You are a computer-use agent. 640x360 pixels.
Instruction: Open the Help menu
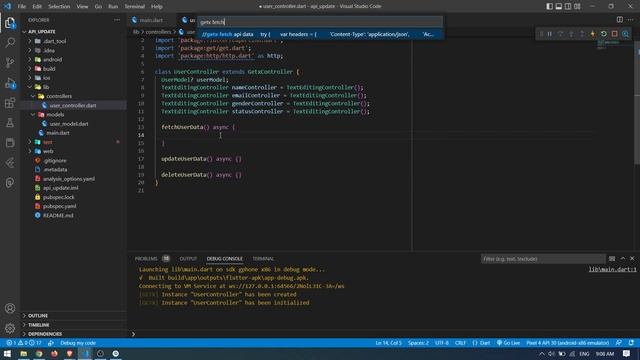coord(157,7)
